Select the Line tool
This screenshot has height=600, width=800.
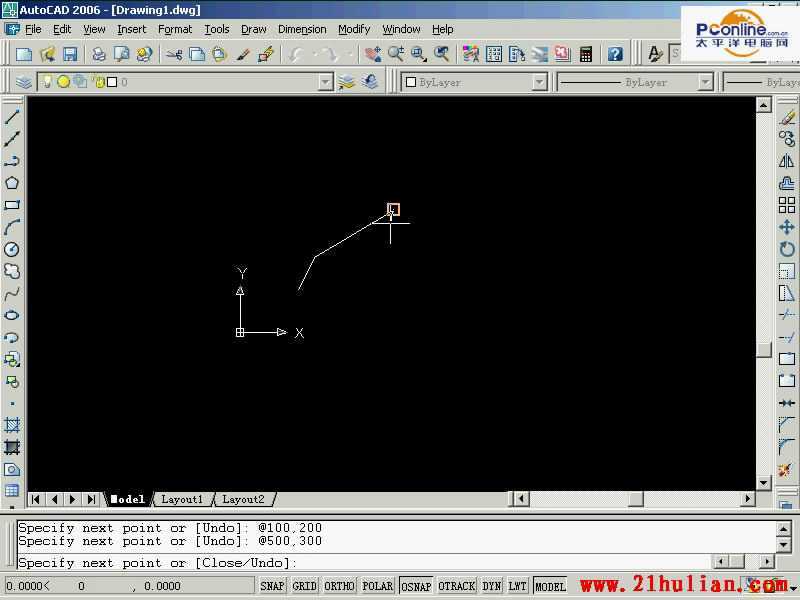point(12,117)
